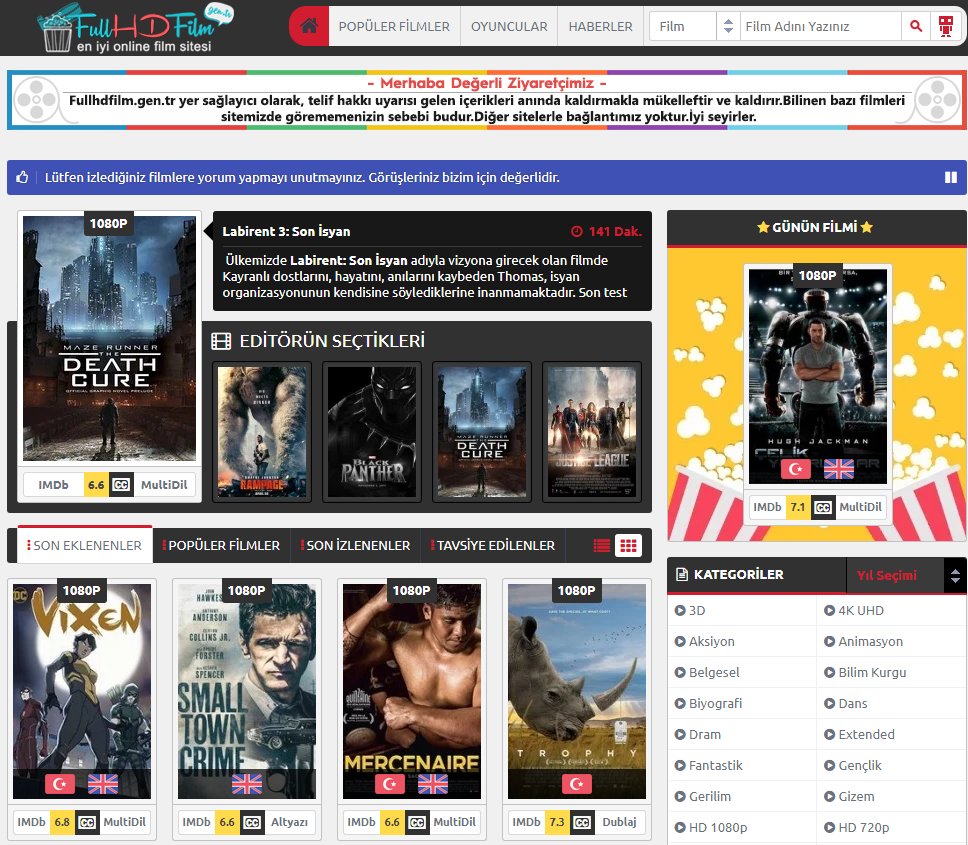Open Justice League poster in Editörün Seçtikleri
The image size is (968, 845).
pyautogui.click(x=591, y=432)
